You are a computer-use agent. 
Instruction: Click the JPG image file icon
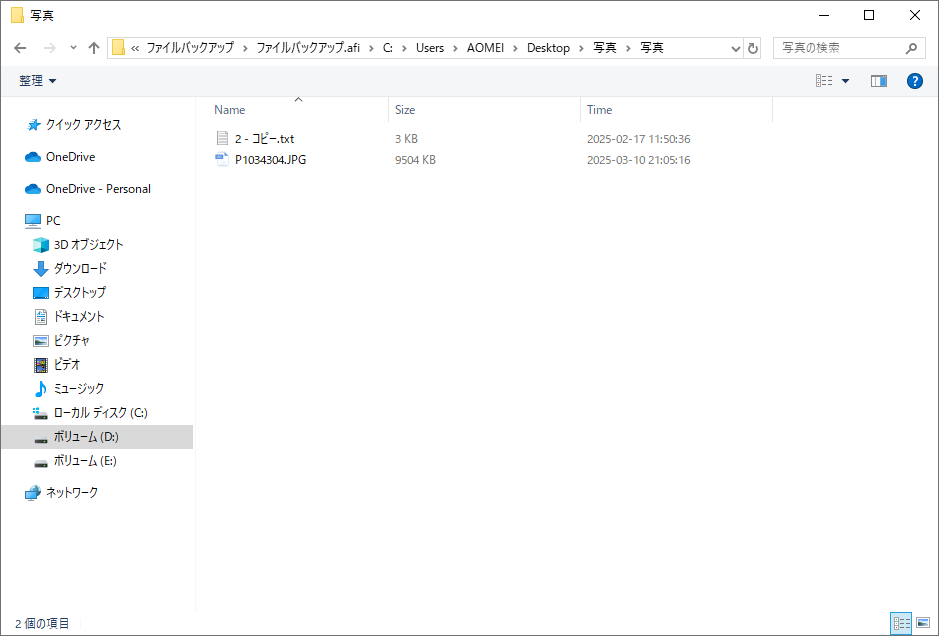tap(222, 159)
